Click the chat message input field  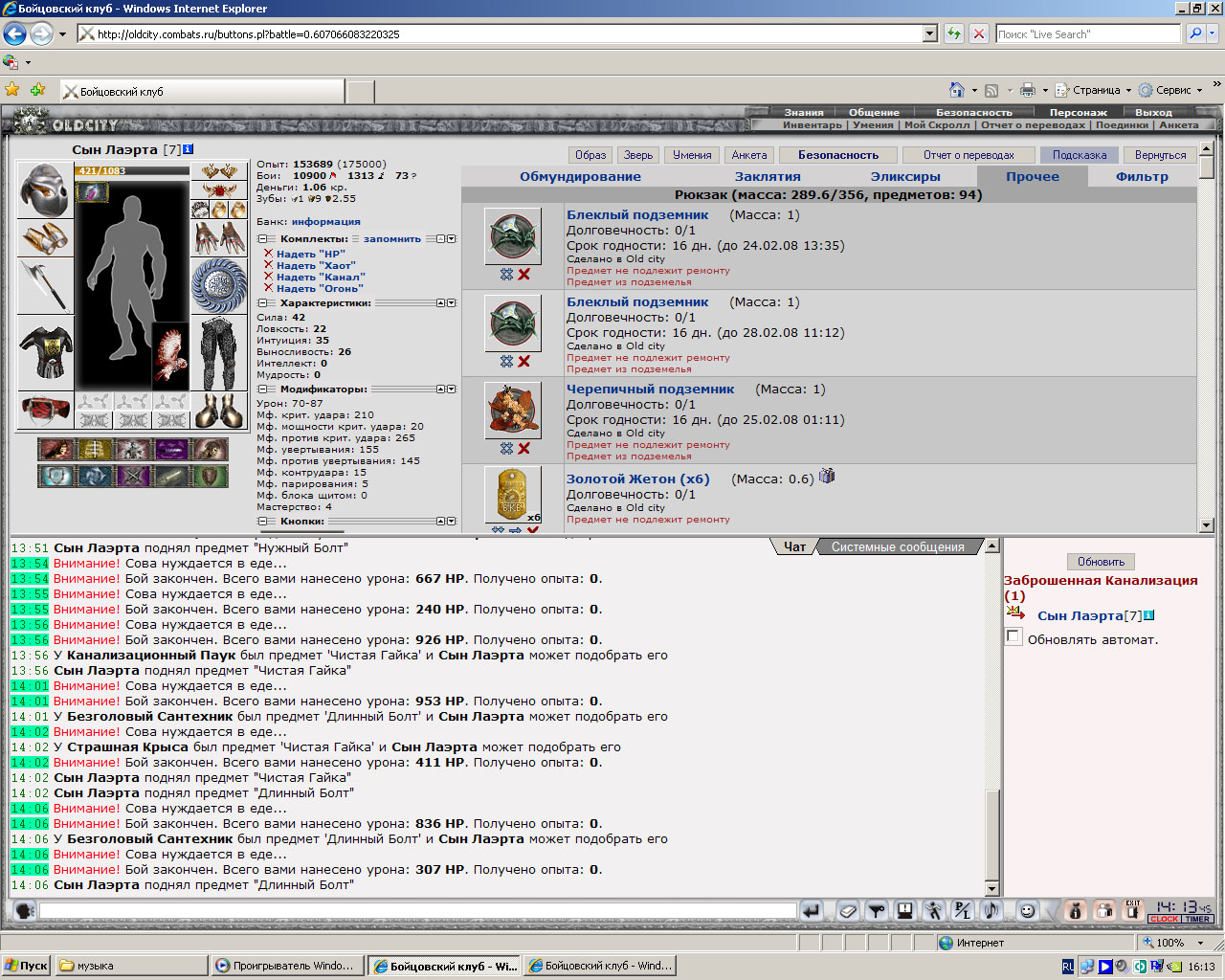[417, 911]
